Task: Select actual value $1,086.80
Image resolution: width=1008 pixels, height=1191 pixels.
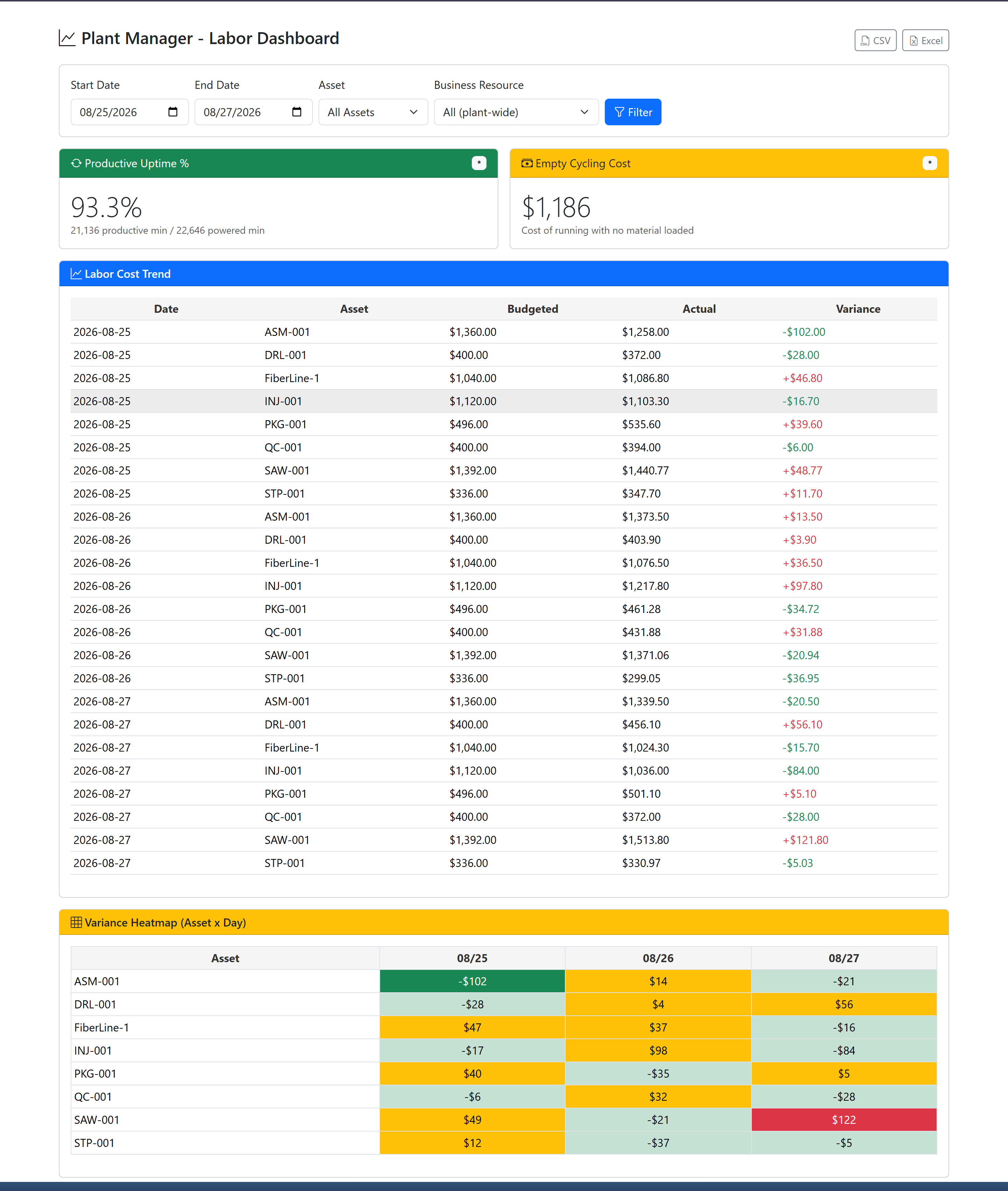Action: click(x=645, y=378)
